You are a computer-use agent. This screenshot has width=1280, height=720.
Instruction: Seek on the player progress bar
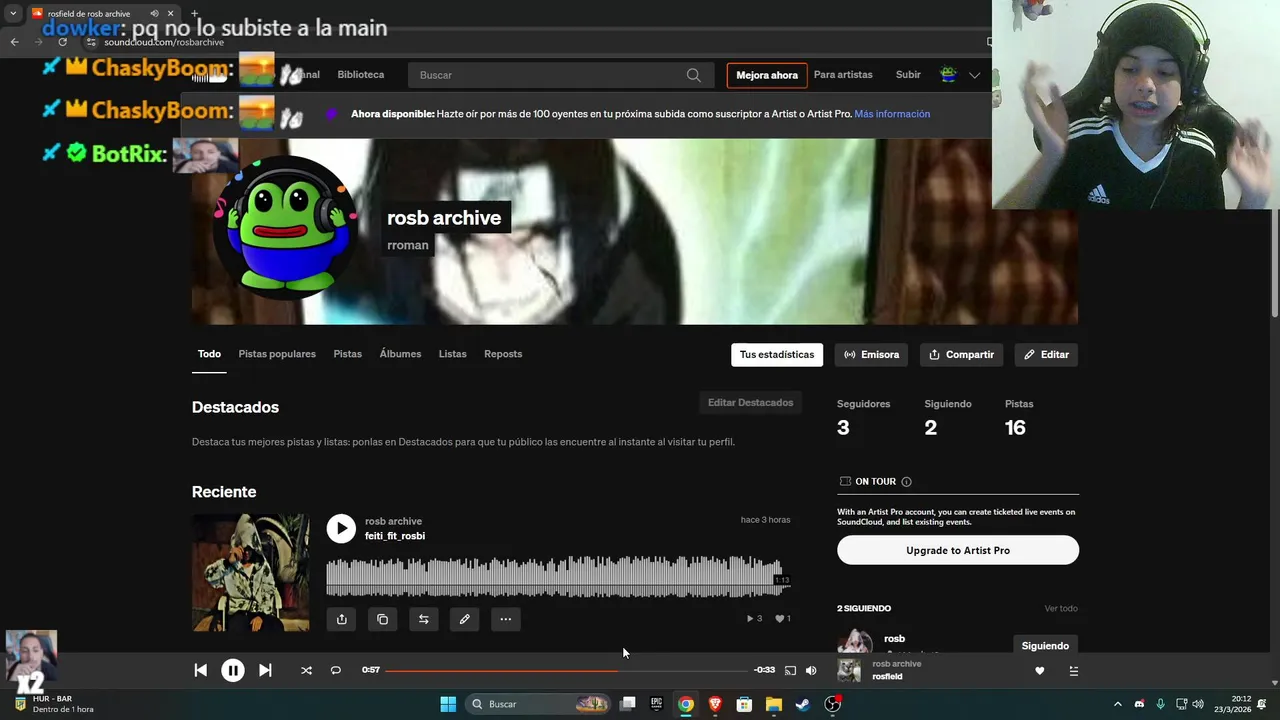point(566,670)
